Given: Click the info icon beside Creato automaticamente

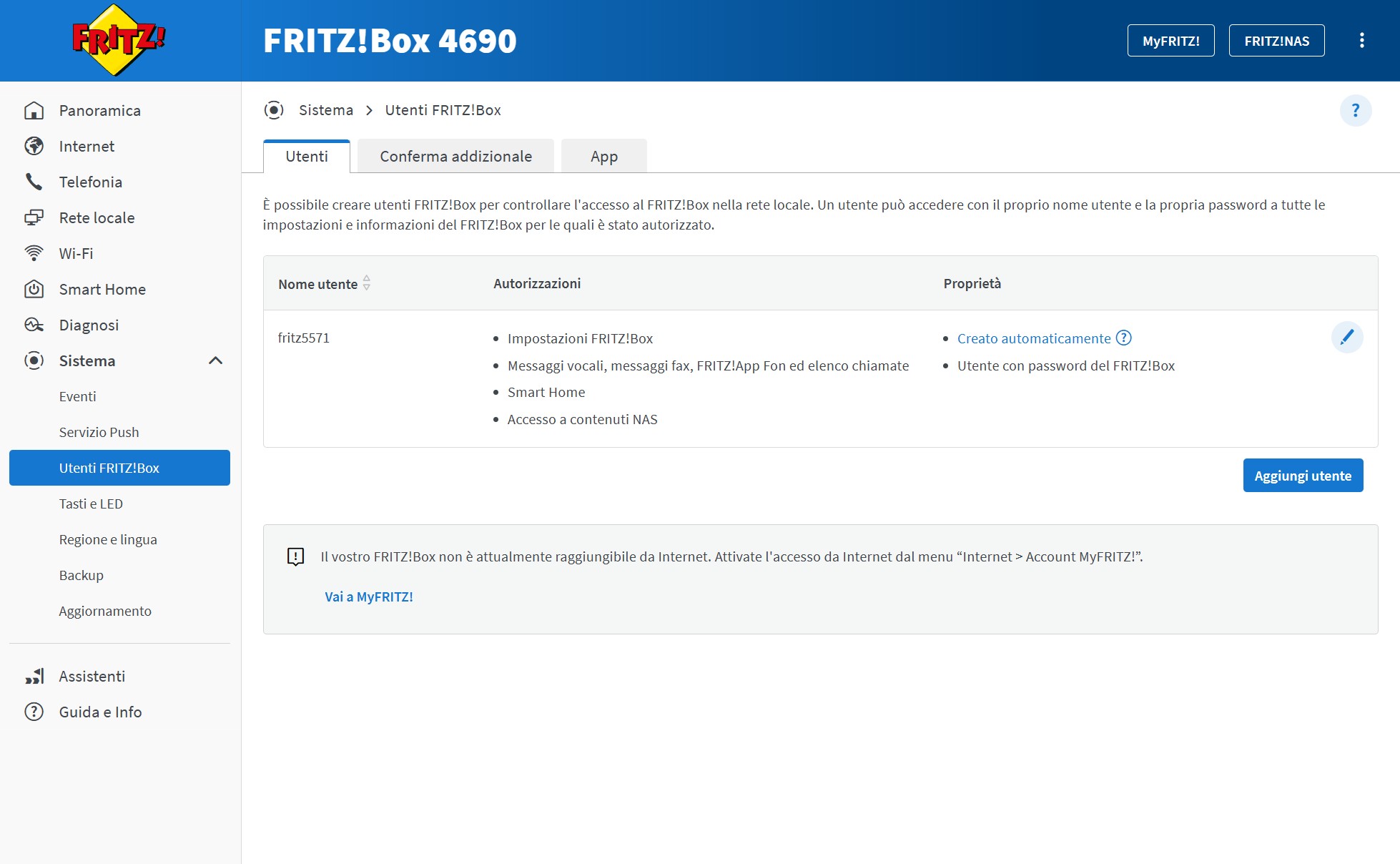Looking at the screenshot, I should (x=1124, y=338).
